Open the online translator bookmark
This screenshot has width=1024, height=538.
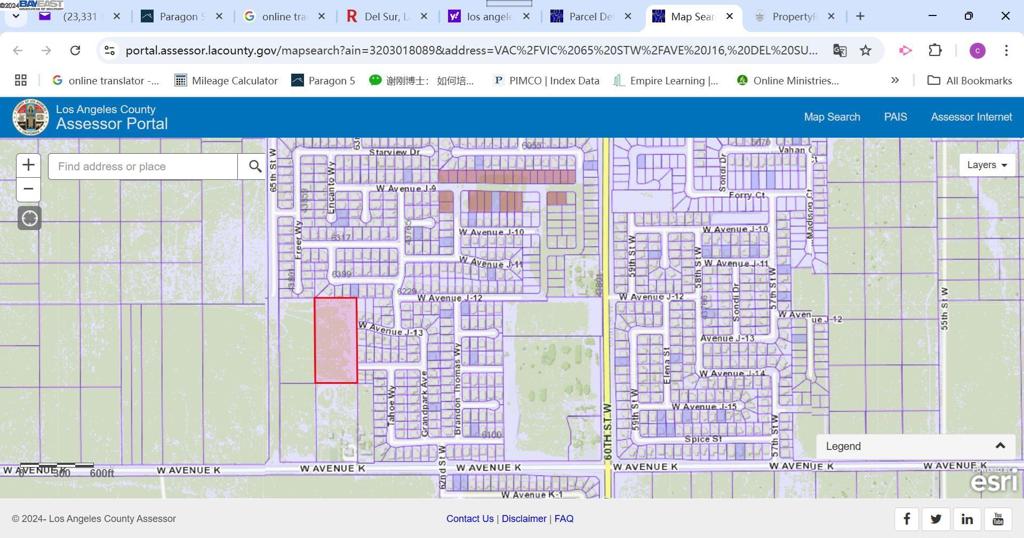coord(105,80)
